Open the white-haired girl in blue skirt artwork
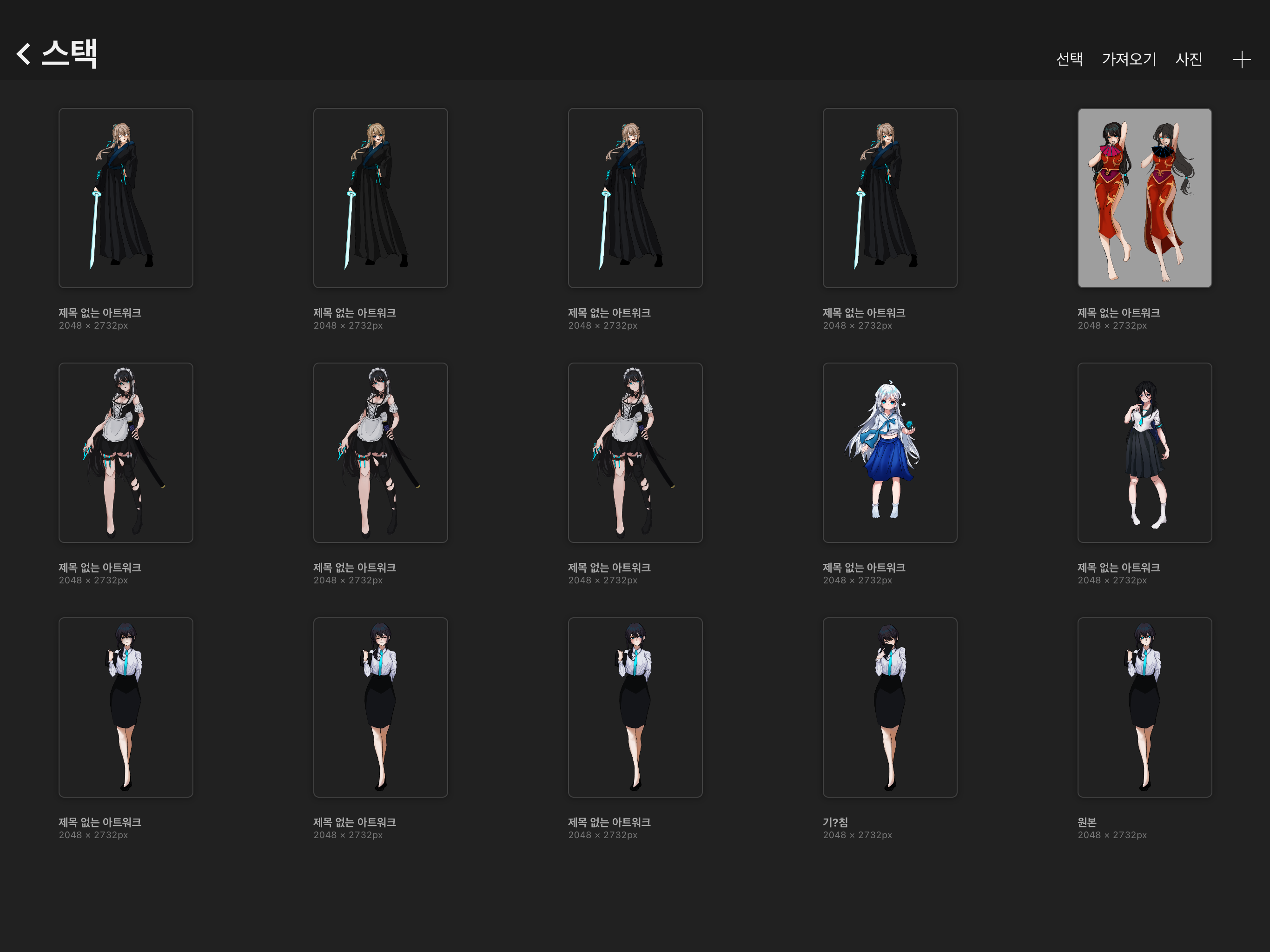Image resolution: width=1270 pixels, height=952 pixels. pyautogui.click(x=890, y=452)
